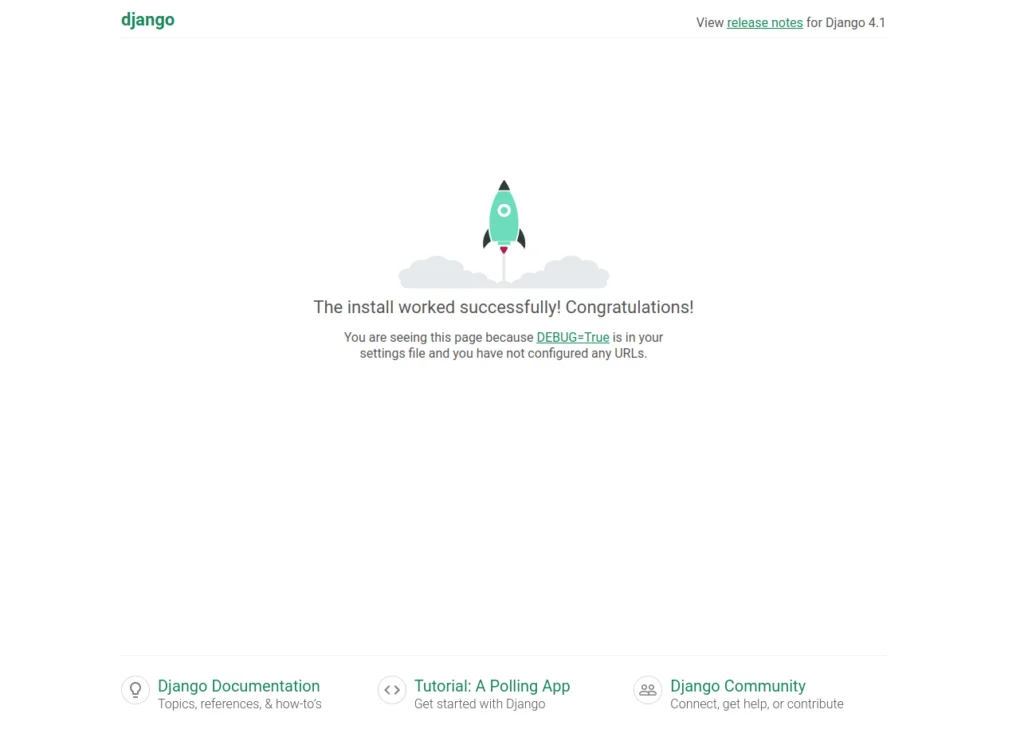Click the lightbulb icon beside Django Documentation
This screenshot has height=729, width=1024.
[x=135, y=690]
